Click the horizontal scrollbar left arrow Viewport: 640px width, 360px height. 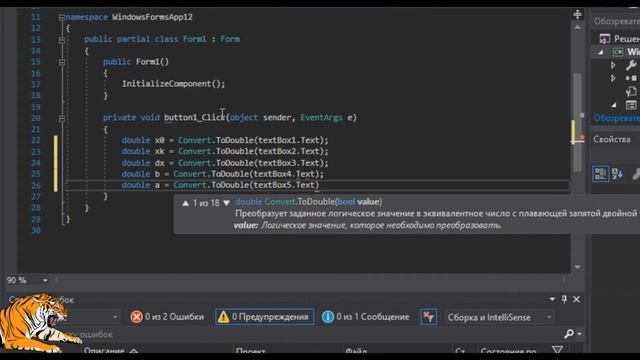pyautogui.click(x=56, y=280)
